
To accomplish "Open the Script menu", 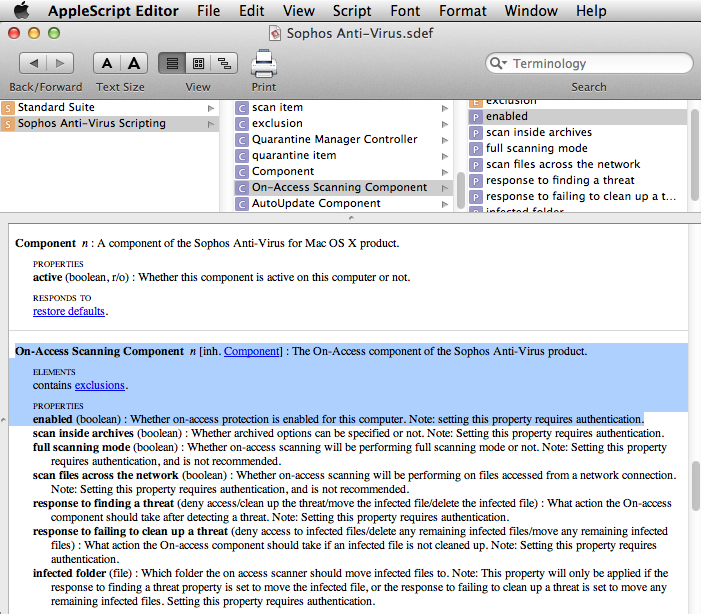I will click(x=352, y=11).
